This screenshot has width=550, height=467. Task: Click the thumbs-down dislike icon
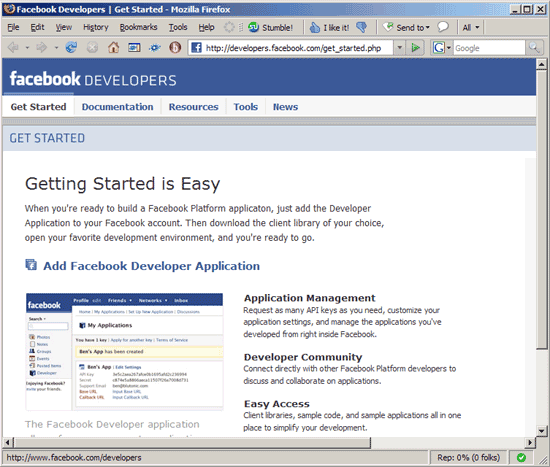click(x=361, y=27)
